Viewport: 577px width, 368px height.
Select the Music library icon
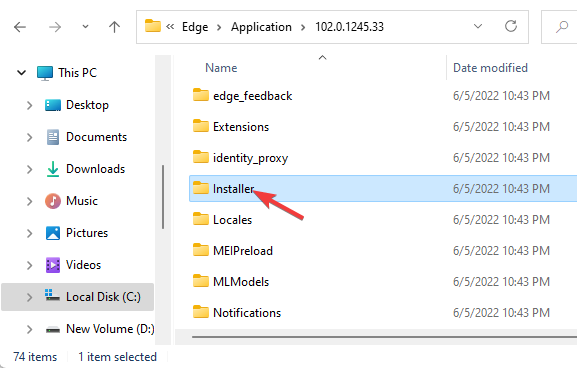pos(53,201)
